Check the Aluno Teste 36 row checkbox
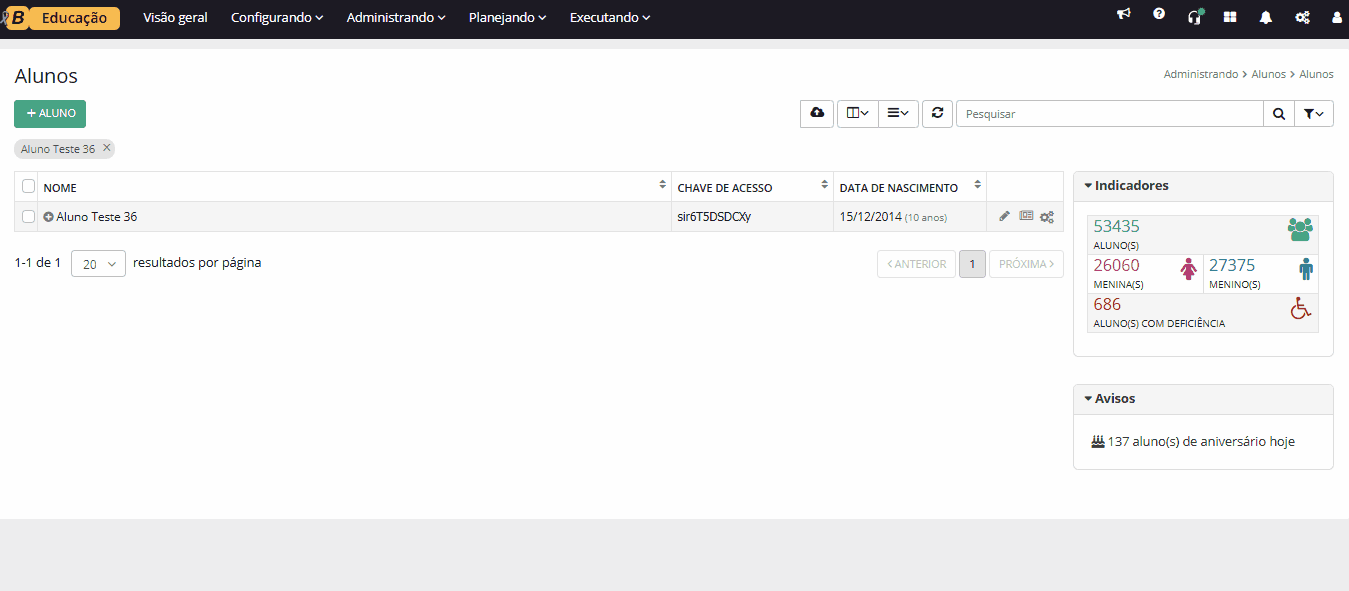 [29, 217]
